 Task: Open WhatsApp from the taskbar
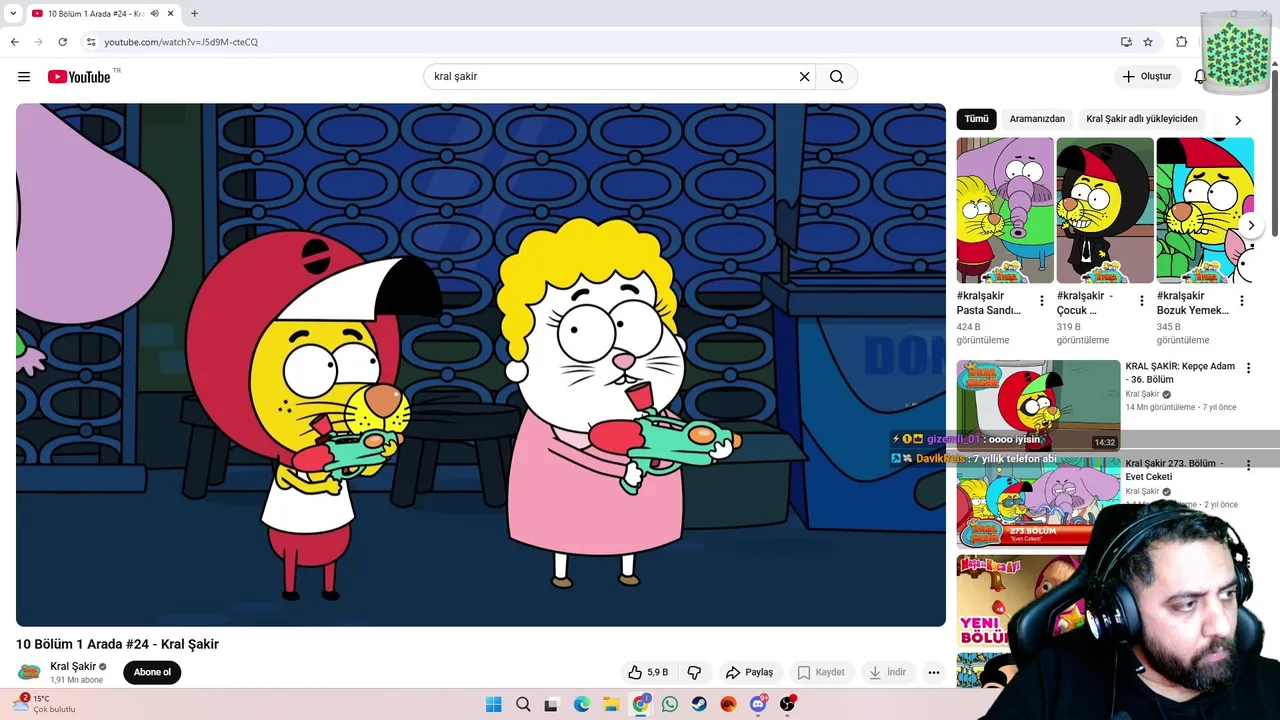670,704
